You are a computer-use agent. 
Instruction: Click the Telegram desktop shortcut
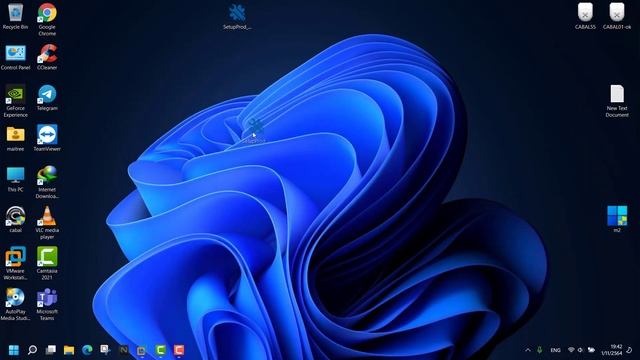point(47,98)
